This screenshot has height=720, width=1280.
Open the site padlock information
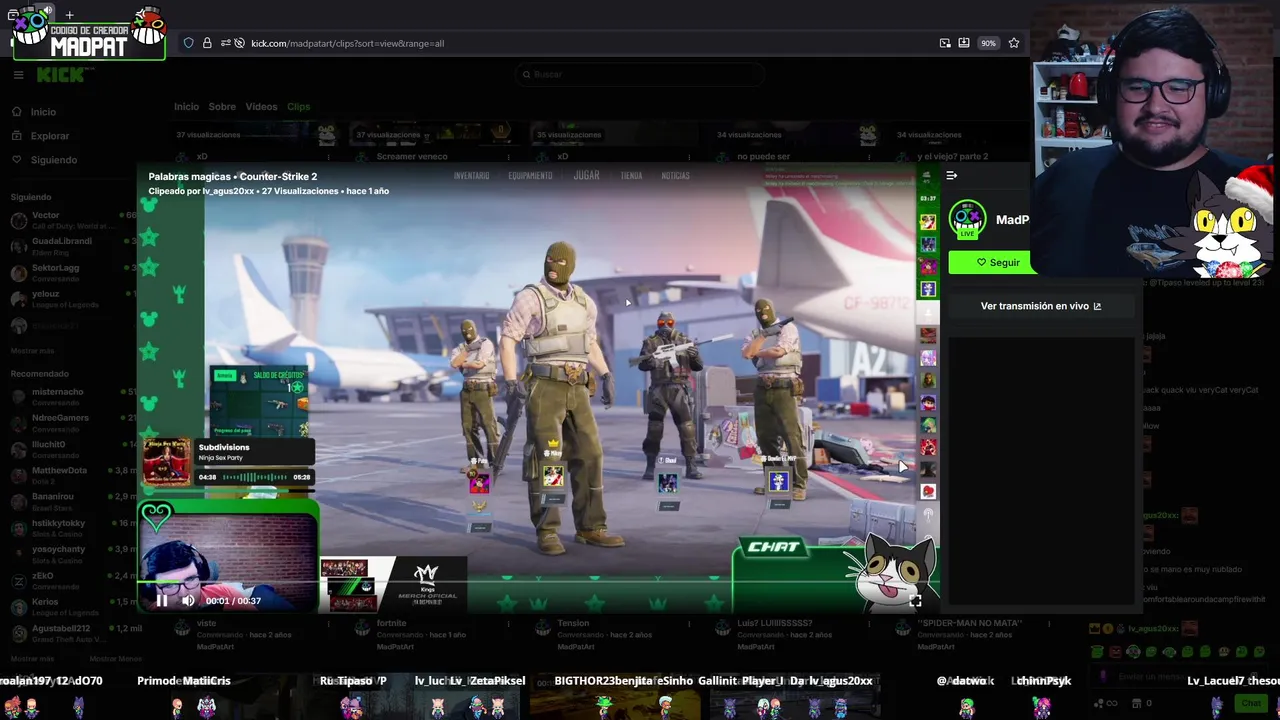pyautogui.click(x=207, y=43)
